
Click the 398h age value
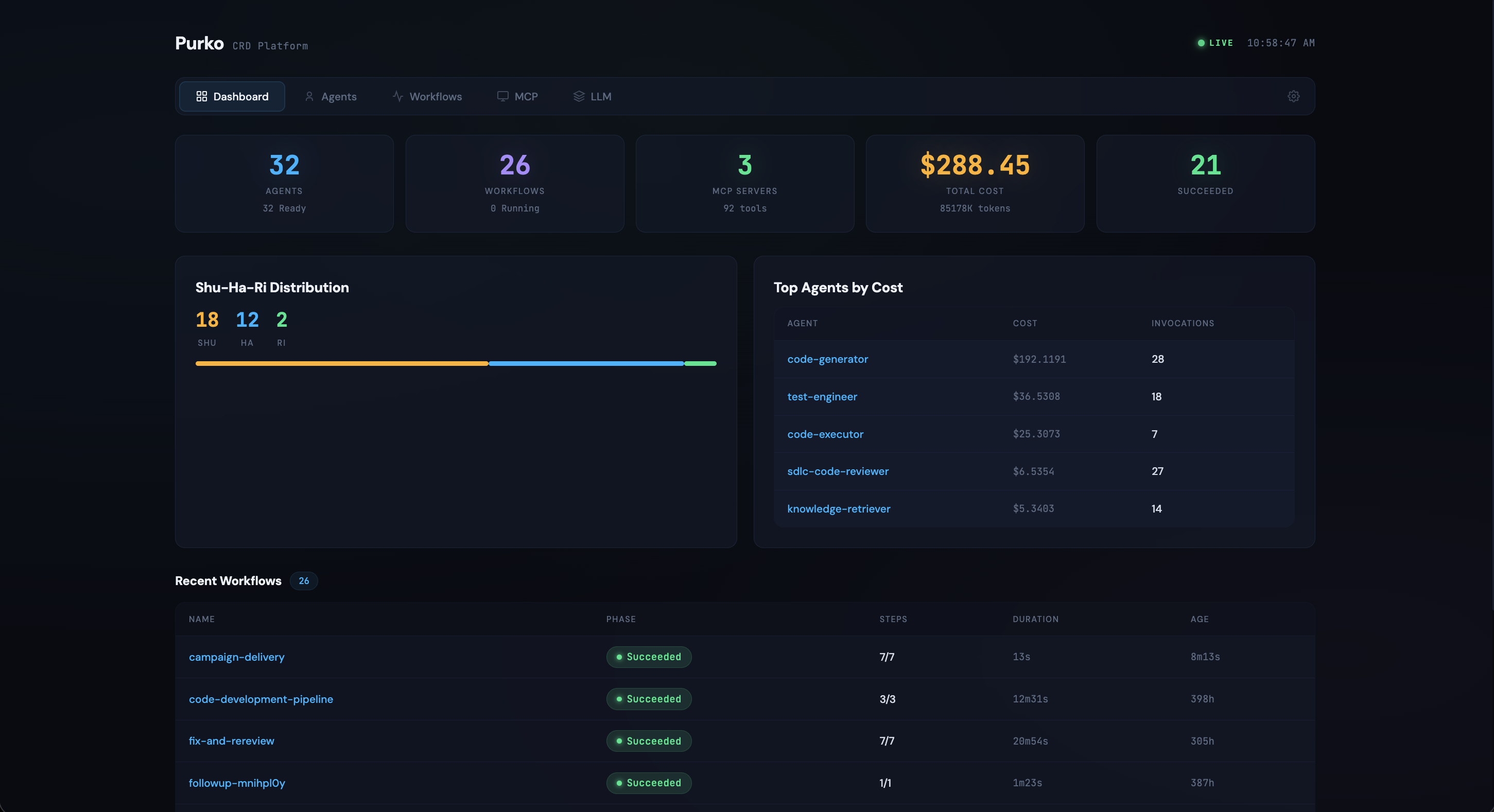click(x=1202, y=699)
